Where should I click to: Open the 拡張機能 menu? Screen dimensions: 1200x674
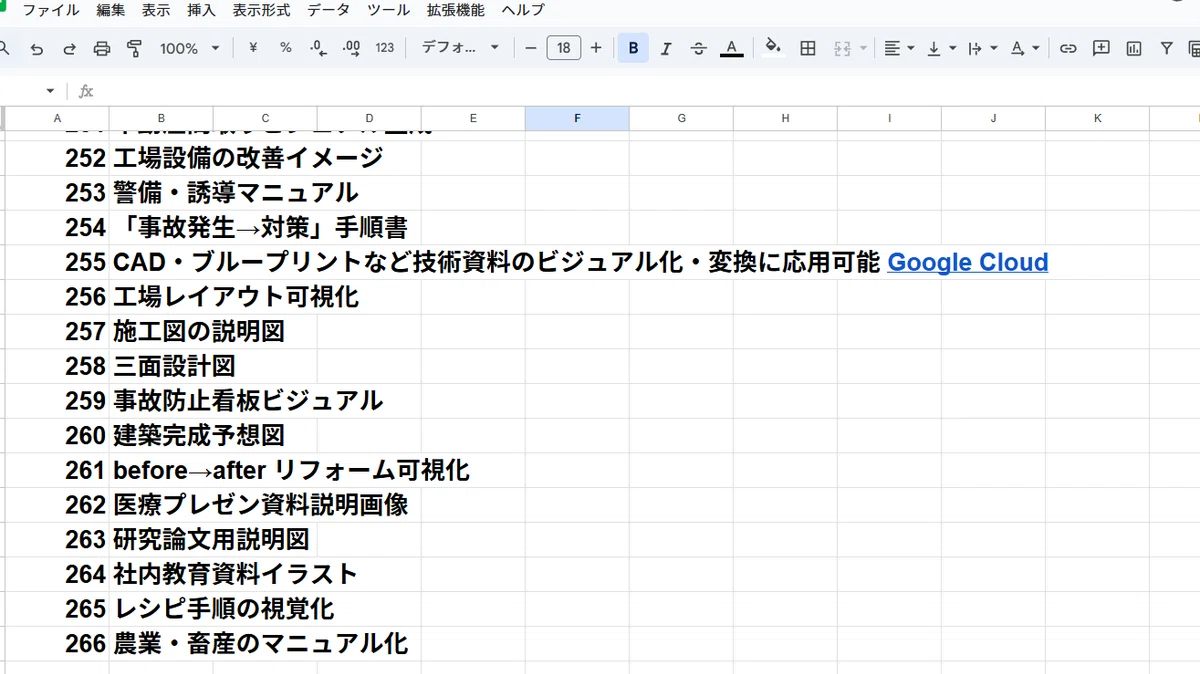click(455, 10)
